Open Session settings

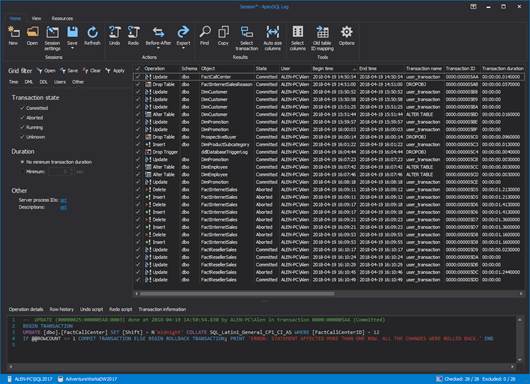[52, 38]
